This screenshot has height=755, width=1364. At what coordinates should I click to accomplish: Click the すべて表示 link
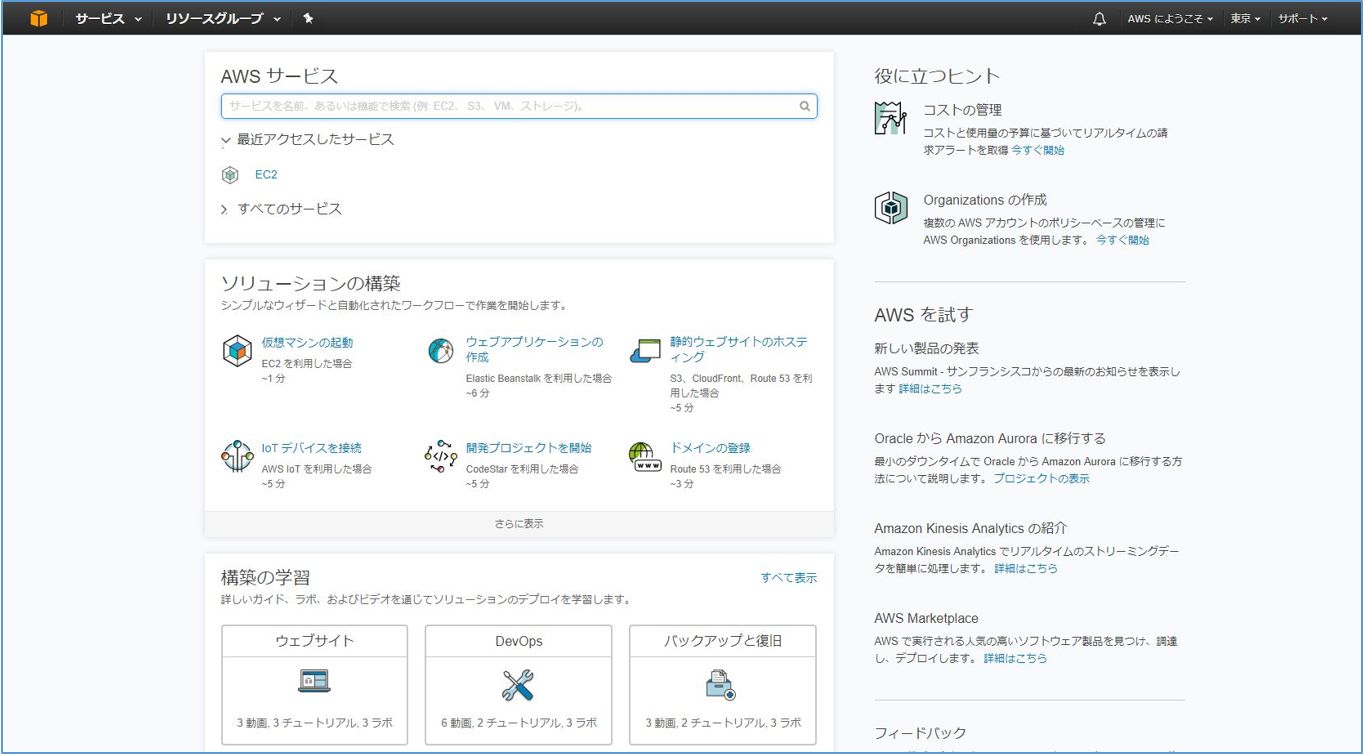click(788, 578)
